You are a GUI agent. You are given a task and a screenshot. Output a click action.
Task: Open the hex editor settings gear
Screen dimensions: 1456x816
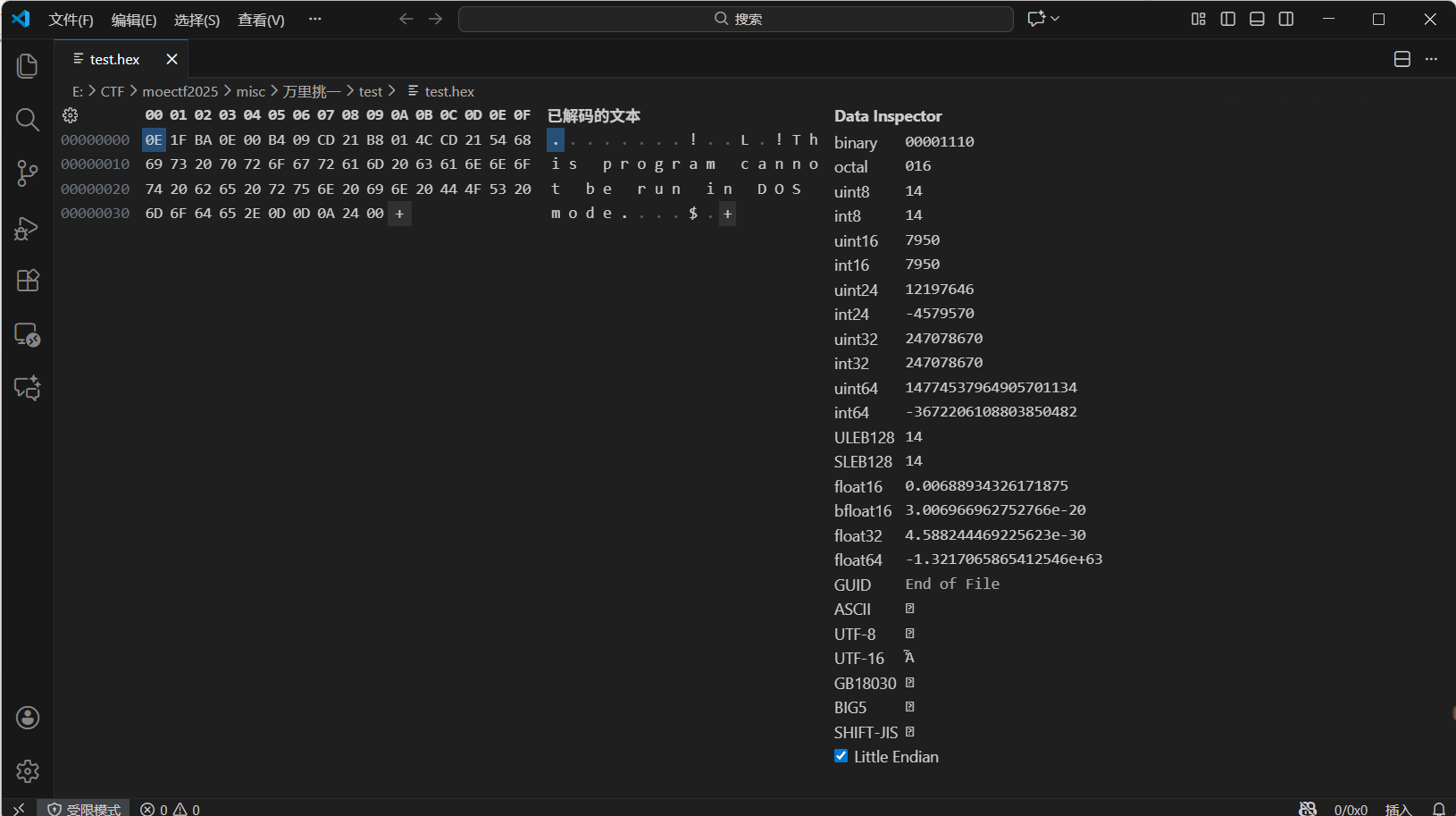(70, 115)
